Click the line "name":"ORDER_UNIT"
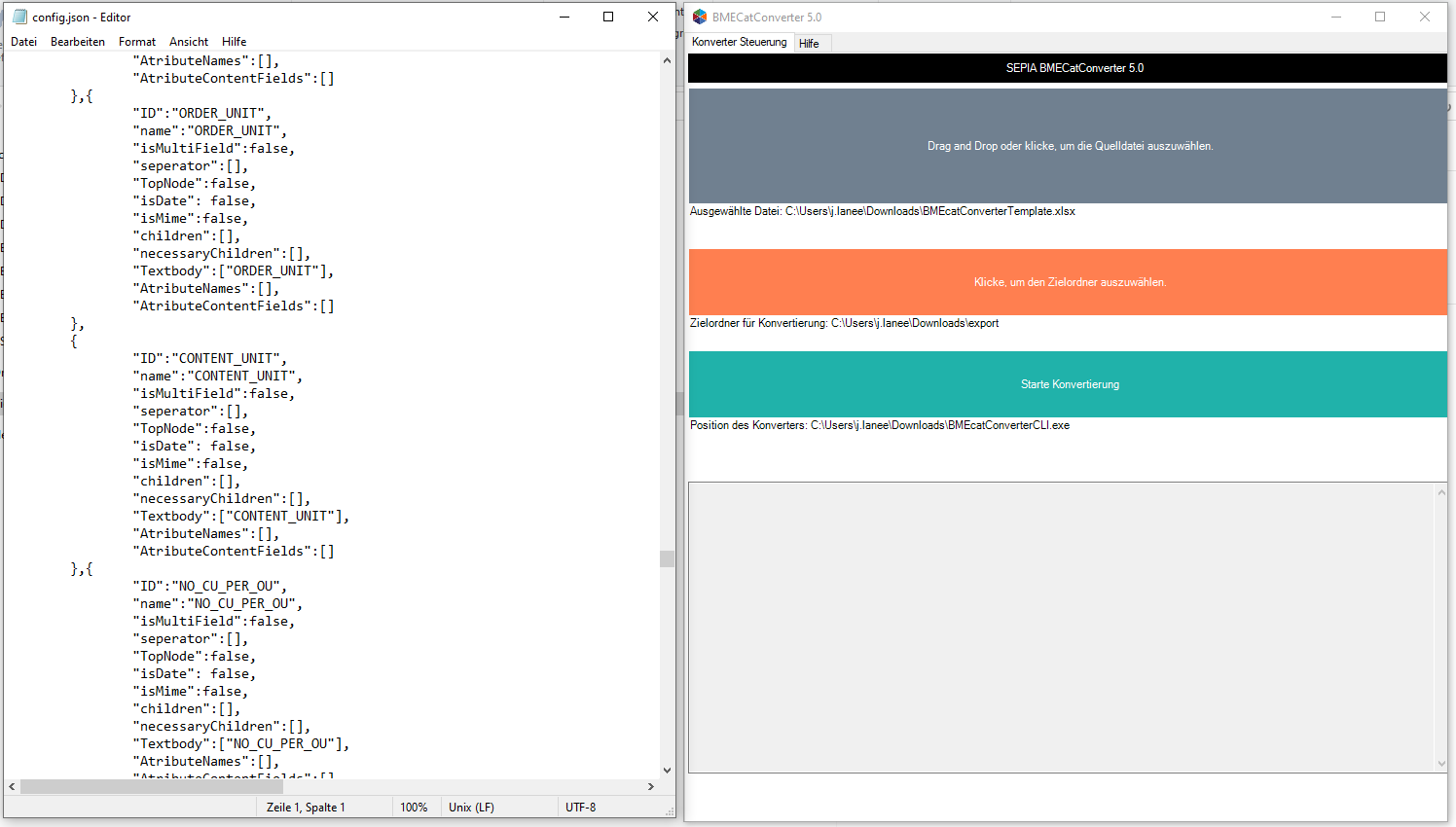The height and width of the screenshot is (827, 1456). pos(210,130)
